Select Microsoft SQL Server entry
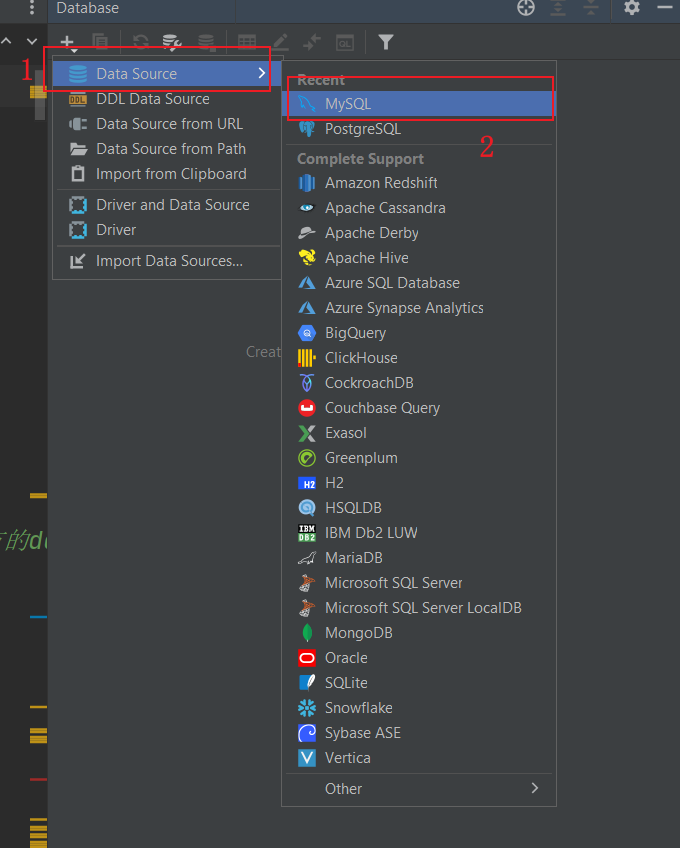Viewport: 680px width, 848px height. (x=419, y=583)
